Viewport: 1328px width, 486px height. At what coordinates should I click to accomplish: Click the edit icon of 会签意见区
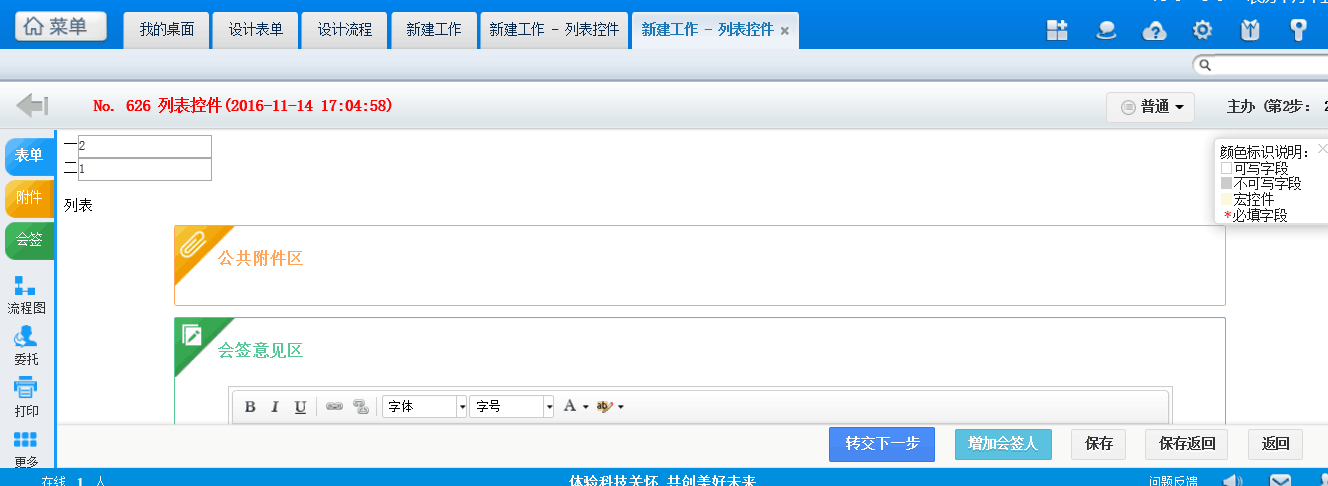(x=191, y=334)
